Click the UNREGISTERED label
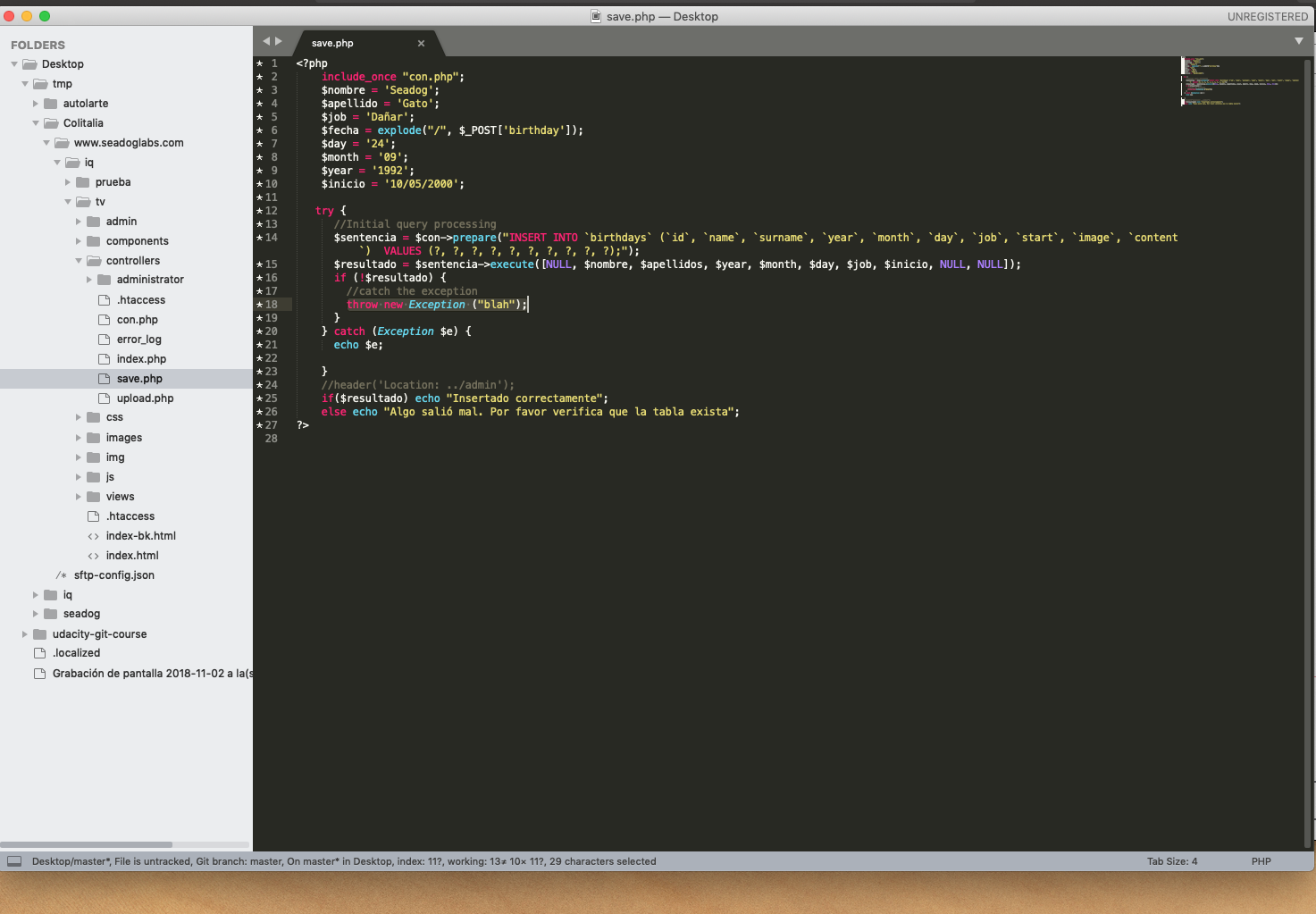1316x914 pixels. pyautogui.click(x=1267, y=17)
